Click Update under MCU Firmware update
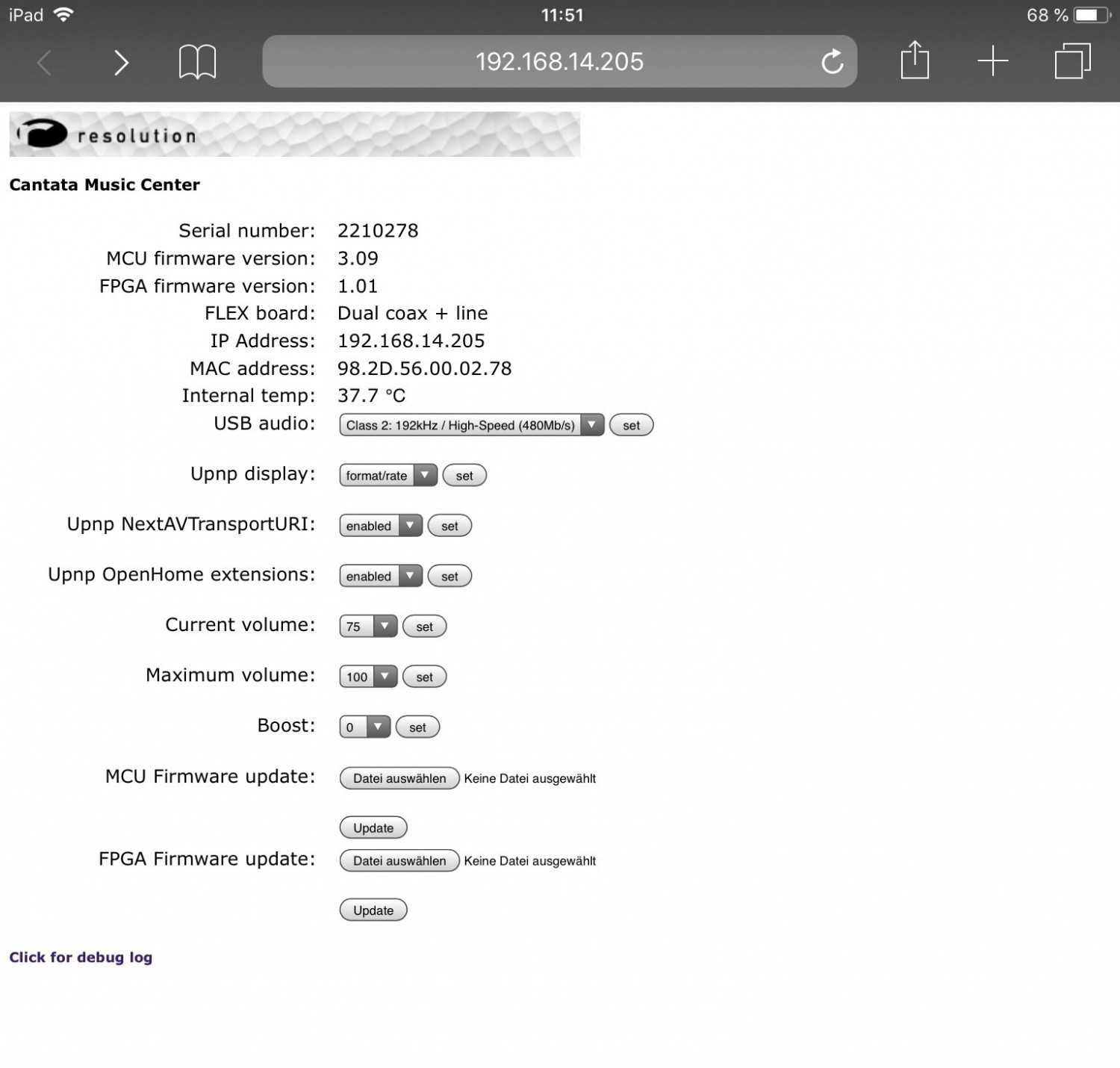 (373, 828)
